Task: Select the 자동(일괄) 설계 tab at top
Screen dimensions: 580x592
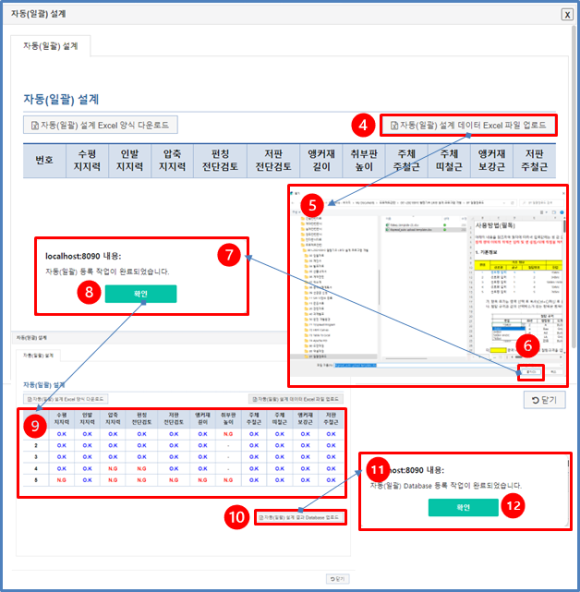Action: pyautogui.click(x=51, y=46)
